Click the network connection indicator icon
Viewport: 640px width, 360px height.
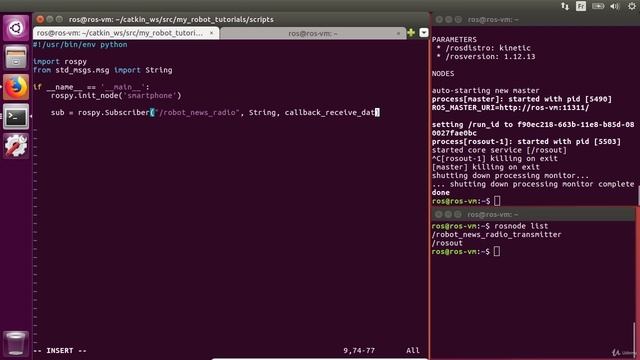565,6
